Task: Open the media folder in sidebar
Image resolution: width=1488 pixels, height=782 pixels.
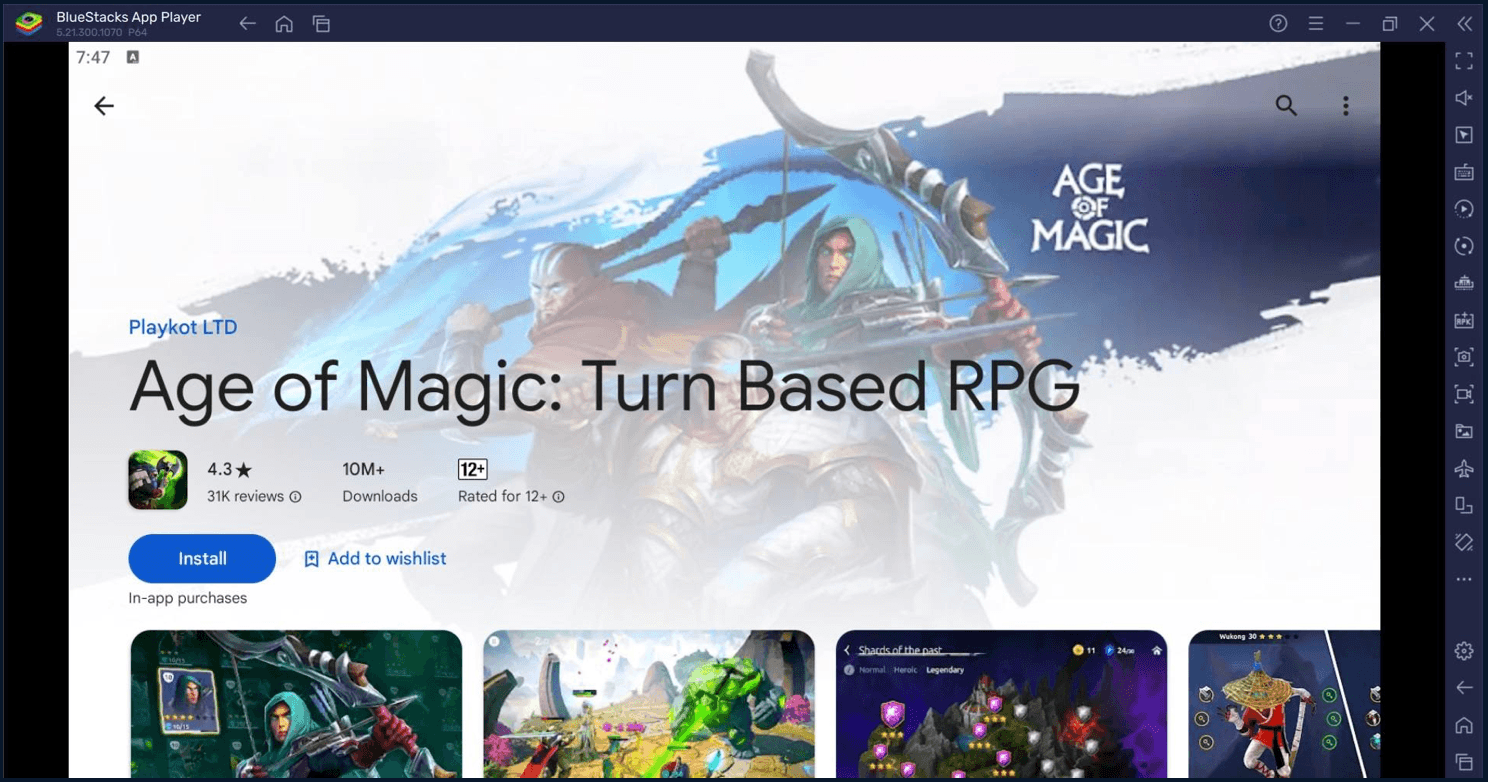Action: click(1464, 431)
